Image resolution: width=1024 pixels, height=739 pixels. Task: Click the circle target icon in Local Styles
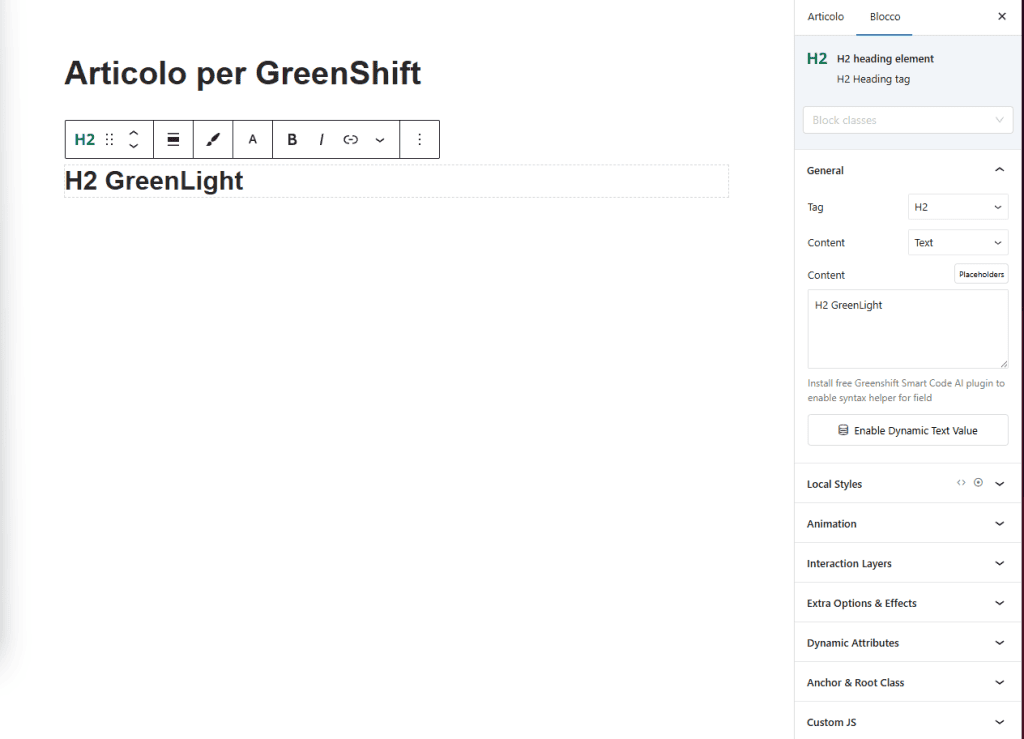(x=978, y=482)
